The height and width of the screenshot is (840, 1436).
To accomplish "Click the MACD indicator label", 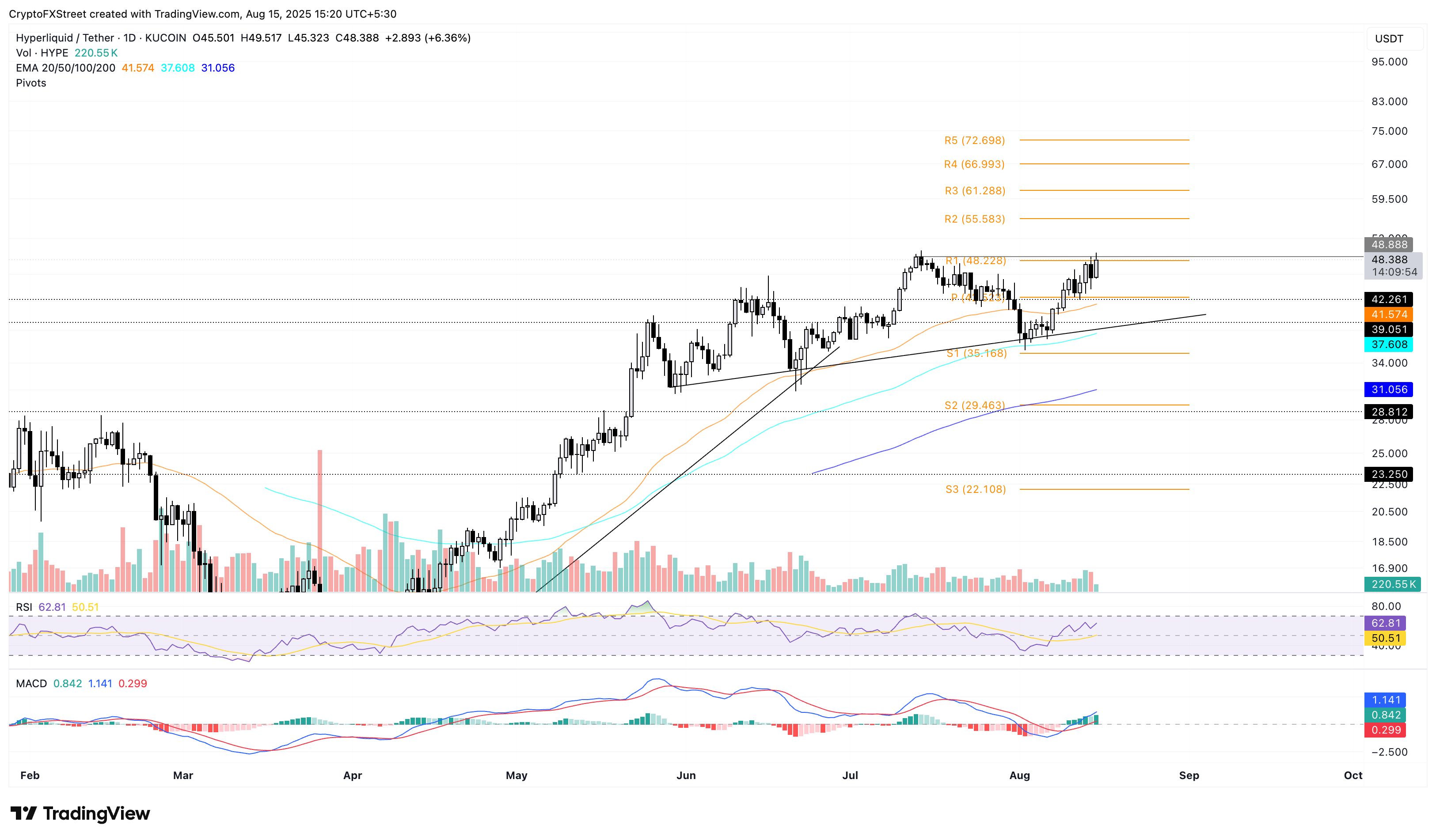I will pyautogui.click(x=31, y=683).
